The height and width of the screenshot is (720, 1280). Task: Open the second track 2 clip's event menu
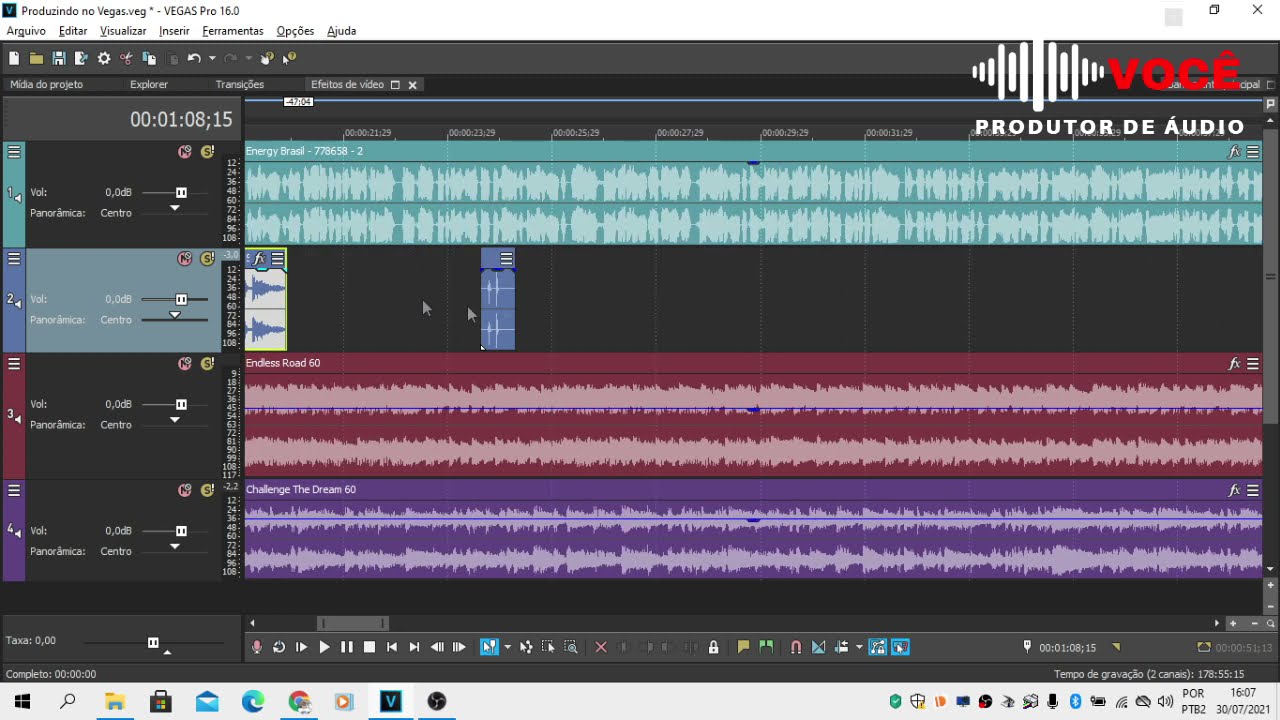tap(506, 259)
